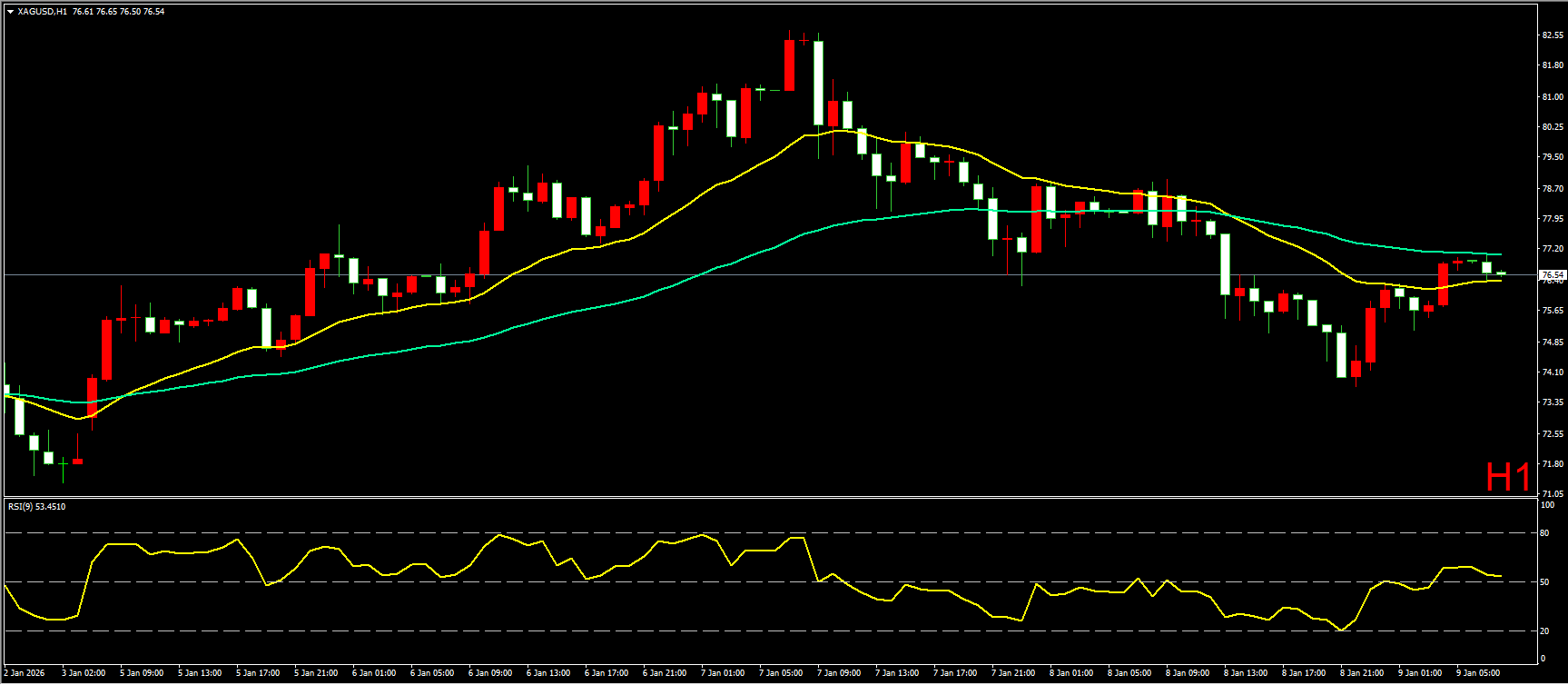Viewport: 1568px width, 685px height.
Task: Select the '7 Jan 09:00' time axis label
Action: (838, 673)
